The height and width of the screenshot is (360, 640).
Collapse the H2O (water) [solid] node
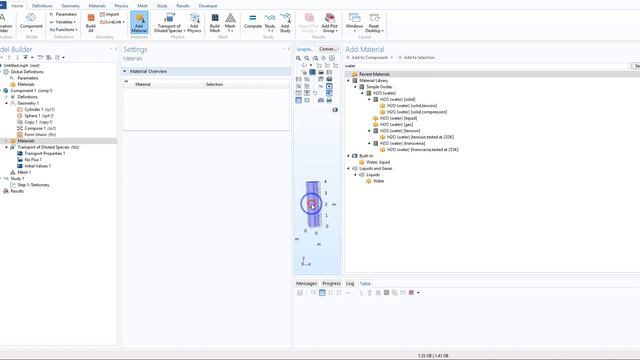click(x=369, y=99)
